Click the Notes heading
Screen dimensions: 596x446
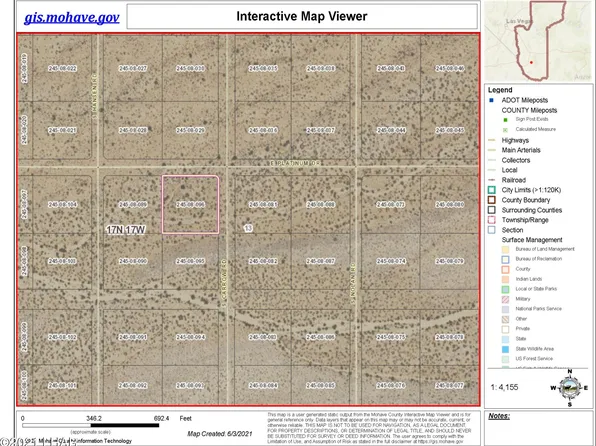pos(499,416)
